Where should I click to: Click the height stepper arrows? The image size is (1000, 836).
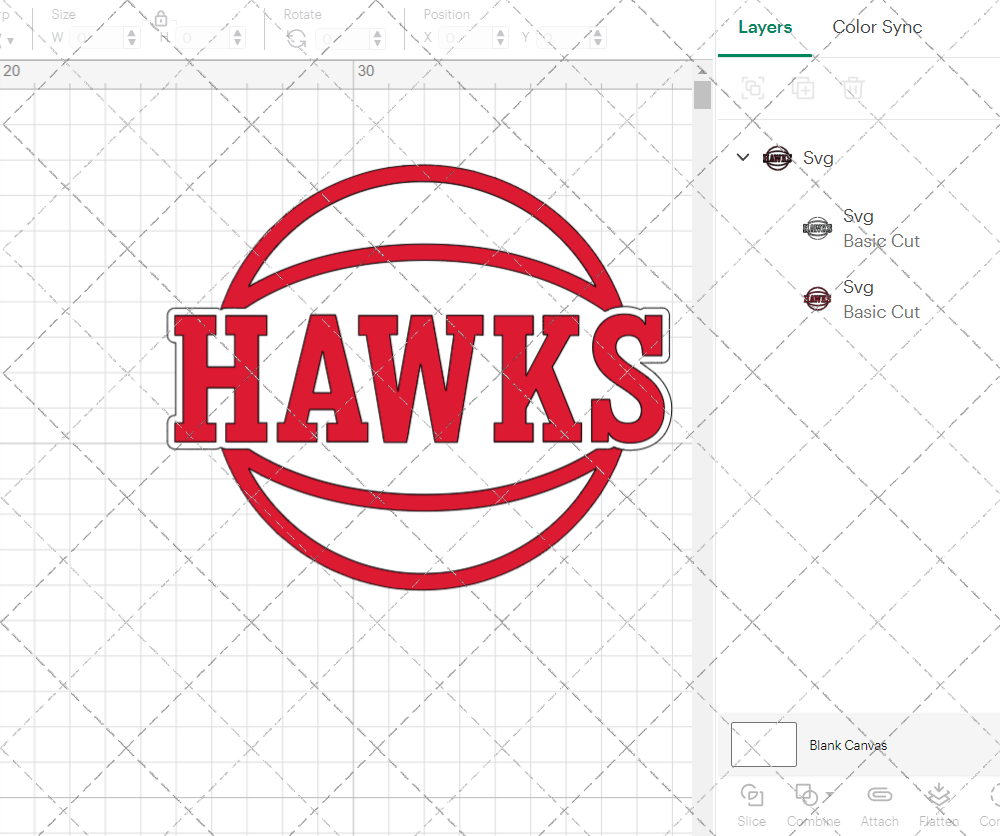pyautogui.click(x=237, y=38)
